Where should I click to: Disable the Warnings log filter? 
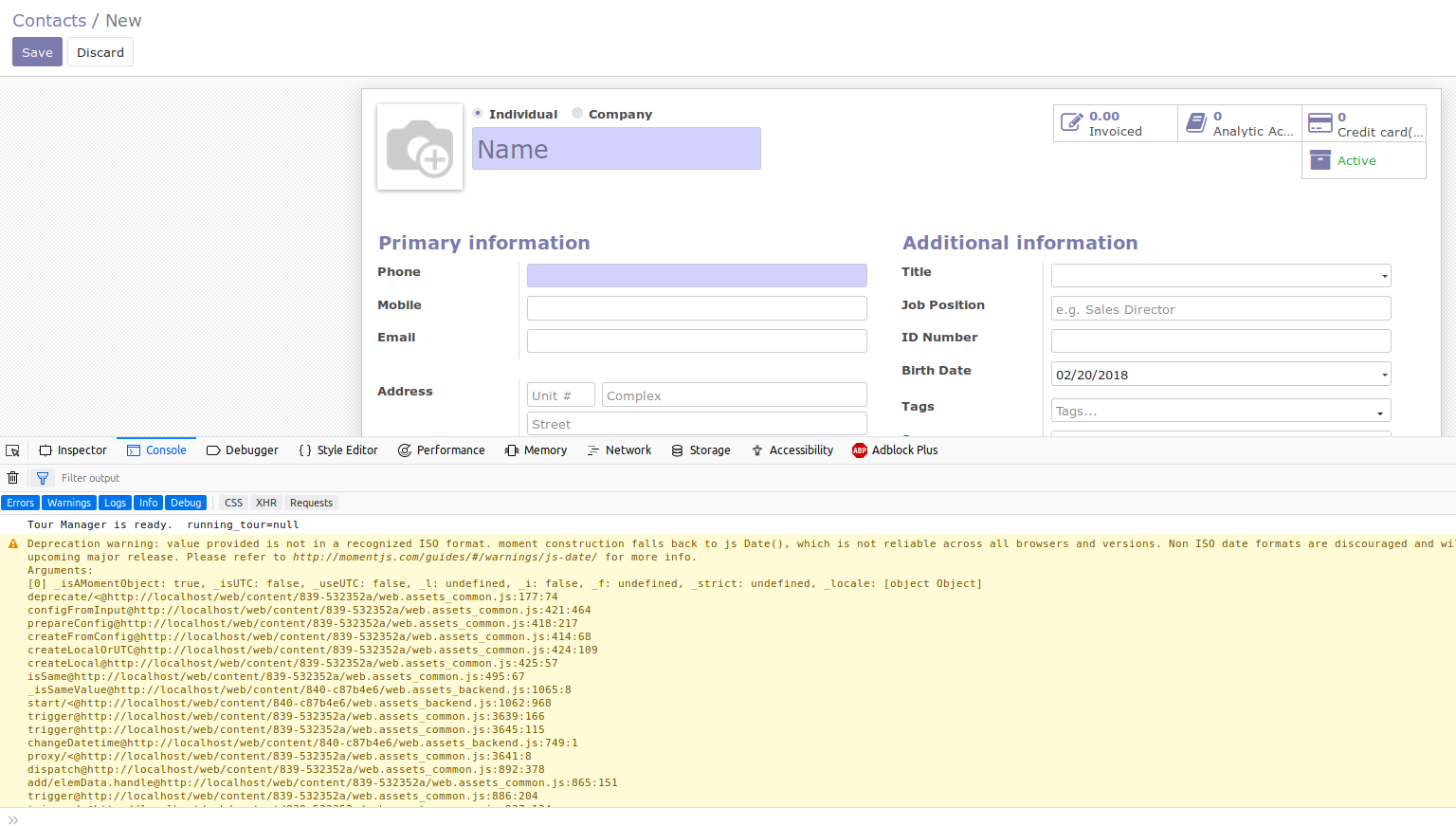(x=68, y=503)
